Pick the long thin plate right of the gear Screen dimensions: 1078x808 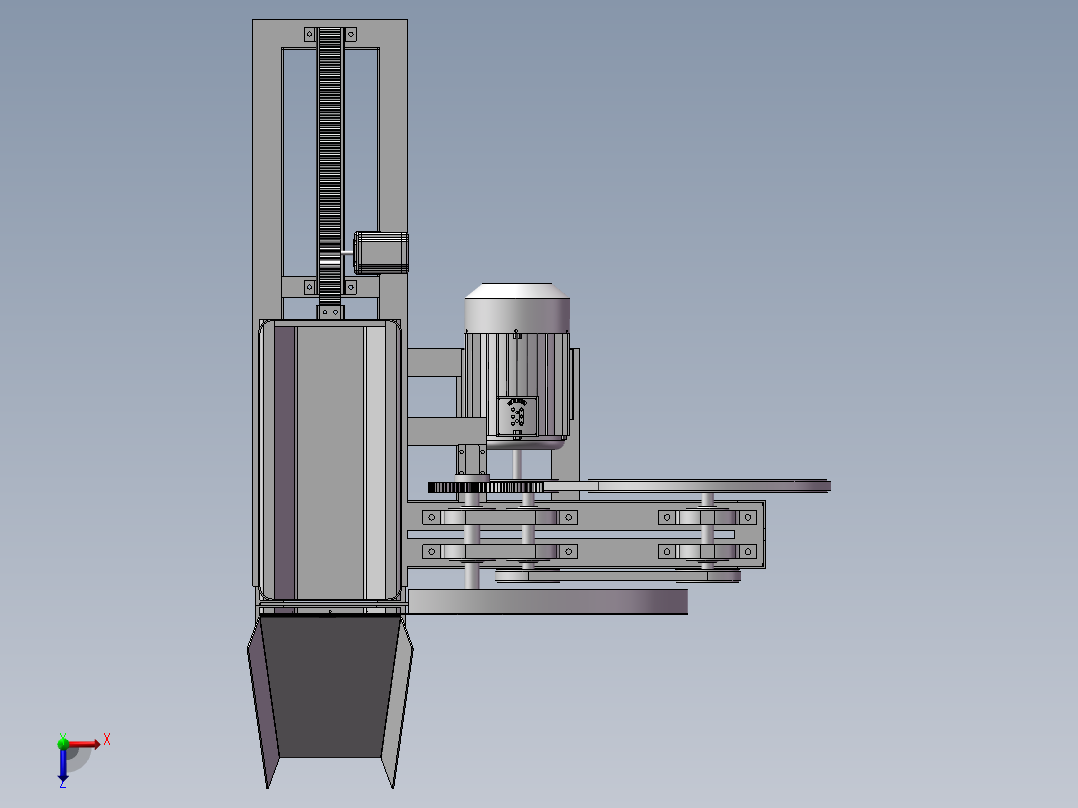pos(688,486)
